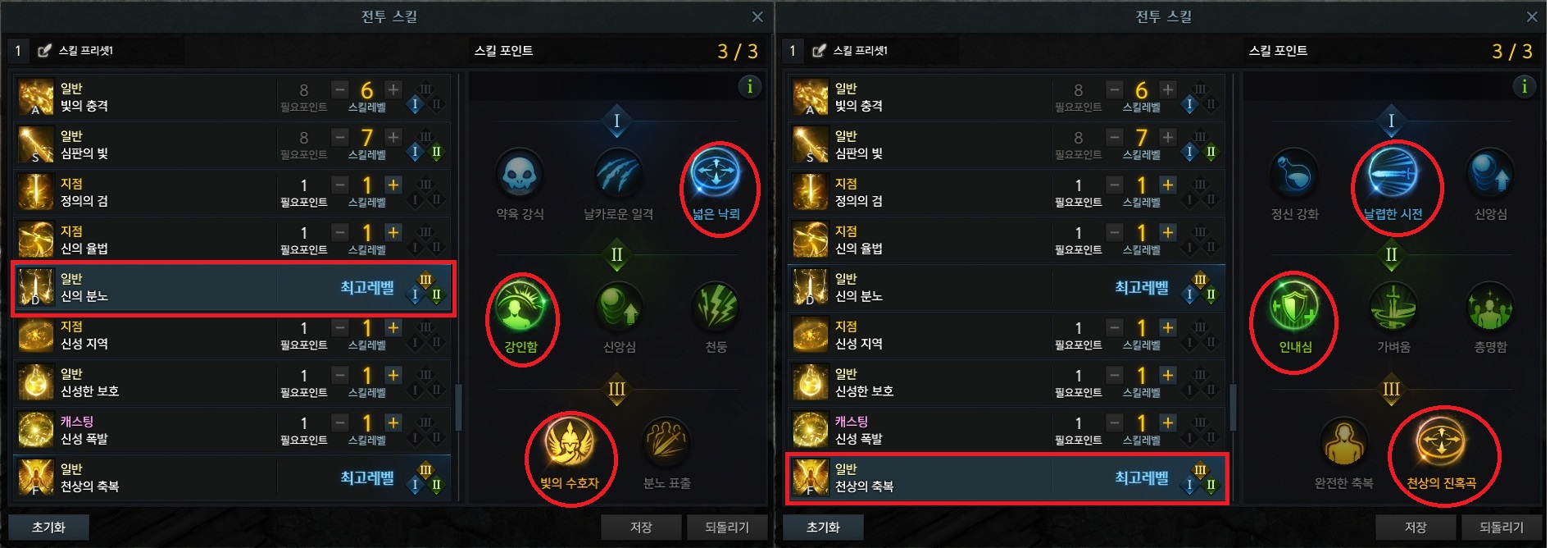This screenshot has height=548, width=1568.
Task: Open the 천상의 축복 skill row in right panel
Action: [x=1007, y=478]
